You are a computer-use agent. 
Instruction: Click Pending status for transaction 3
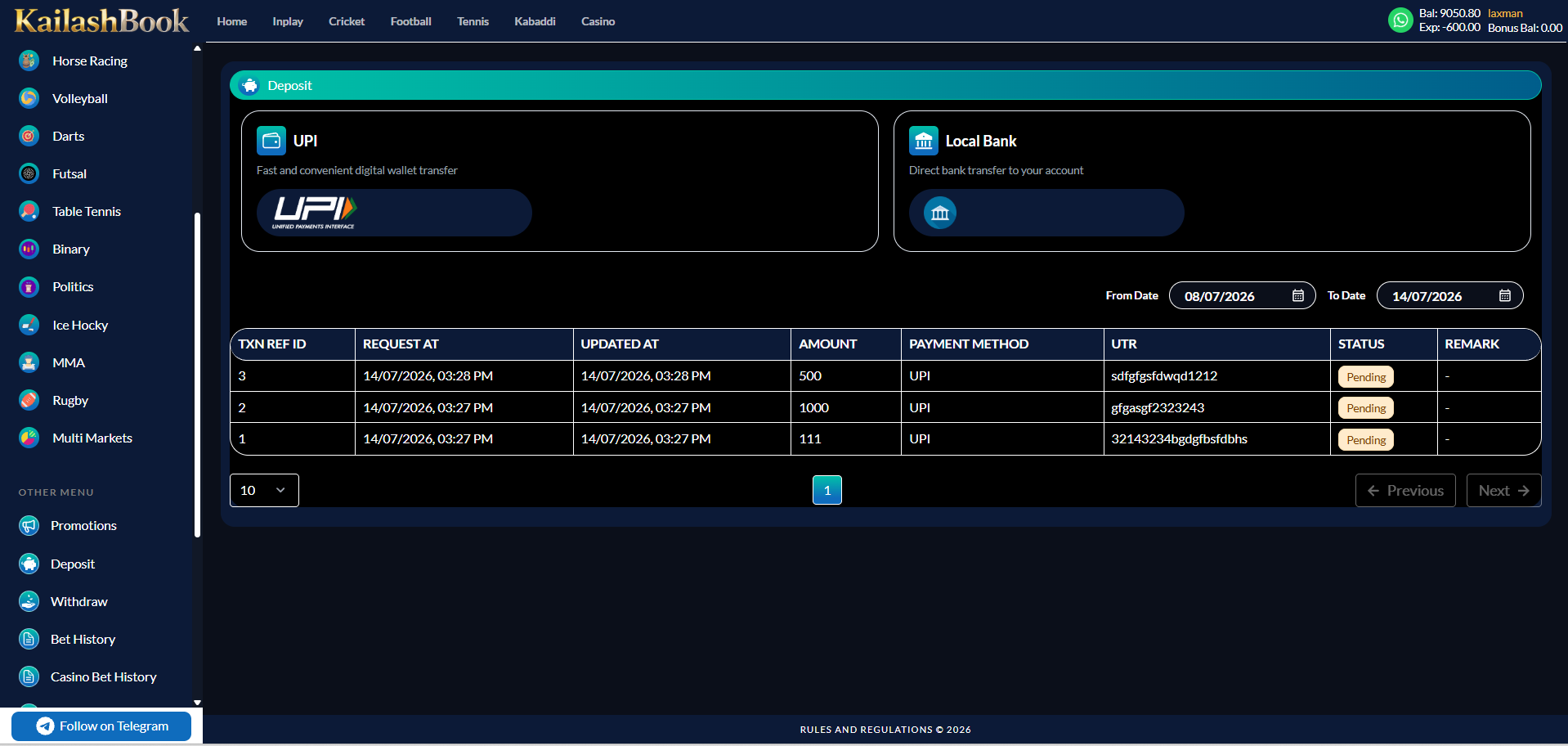click(1366, 377)
